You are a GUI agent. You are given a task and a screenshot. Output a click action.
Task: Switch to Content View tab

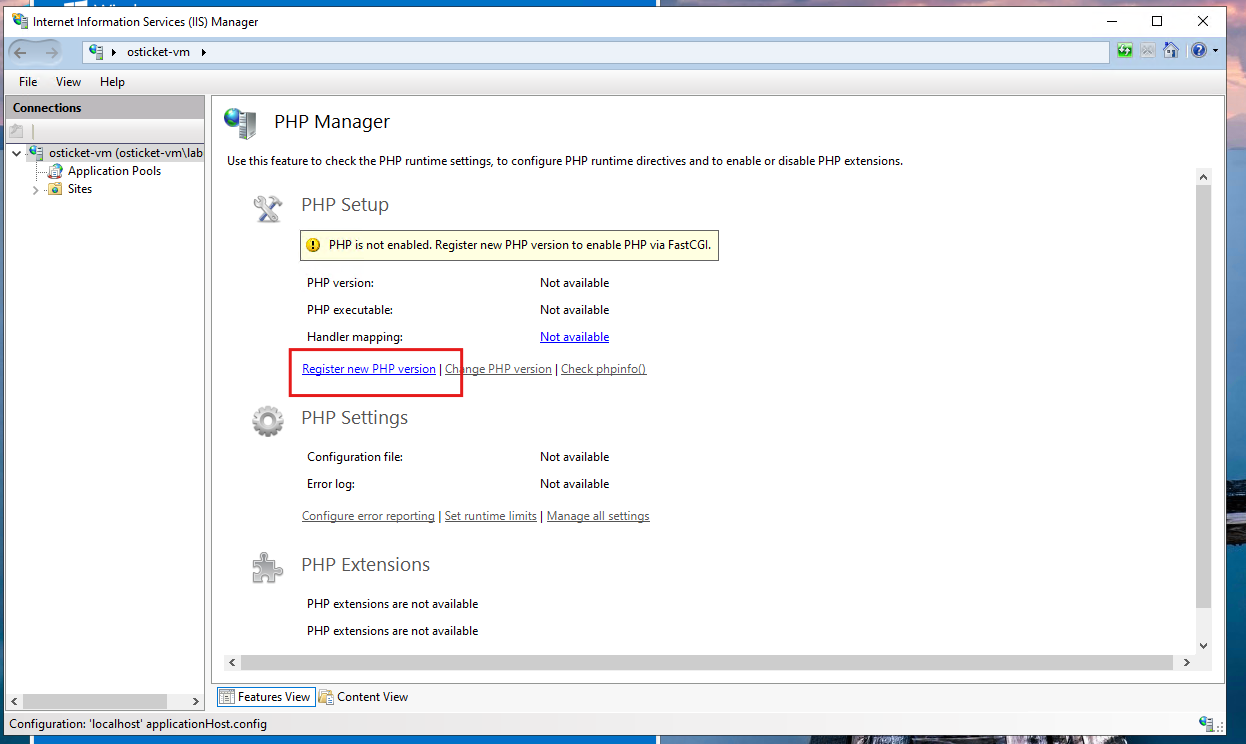point(364,697)
